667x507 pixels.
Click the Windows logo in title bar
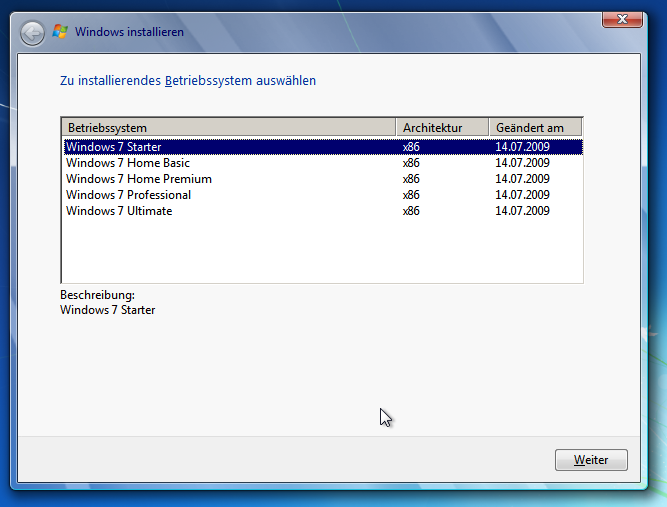(61, 32)
